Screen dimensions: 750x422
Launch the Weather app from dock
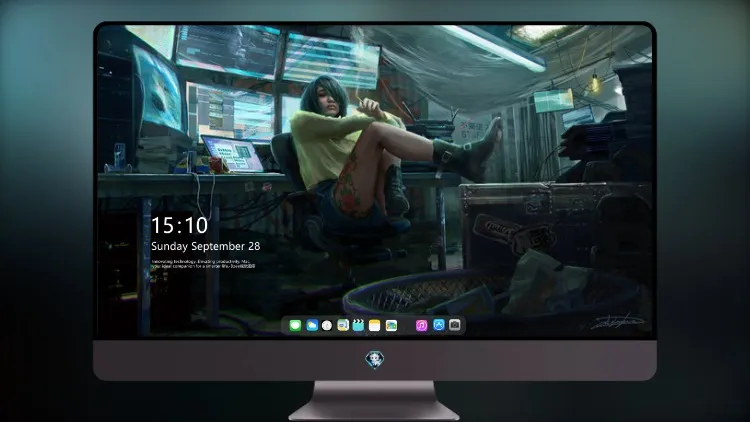(312, 326)
